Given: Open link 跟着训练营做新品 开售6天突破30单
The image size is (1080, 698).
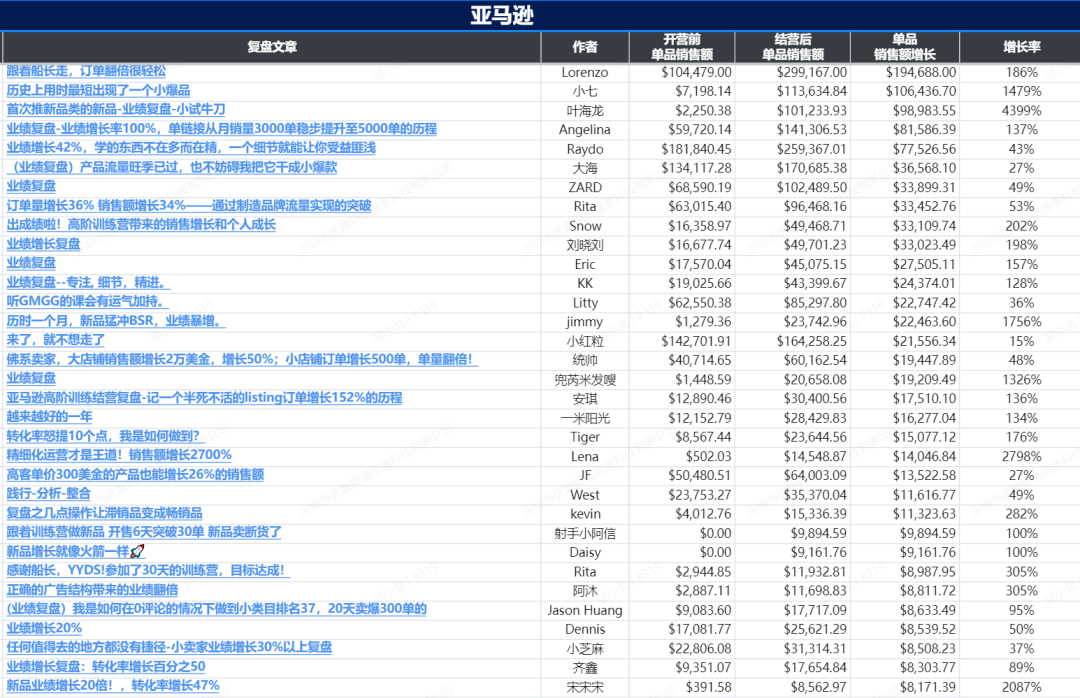Looking at the screenshot, I should [x=144, y=532].
